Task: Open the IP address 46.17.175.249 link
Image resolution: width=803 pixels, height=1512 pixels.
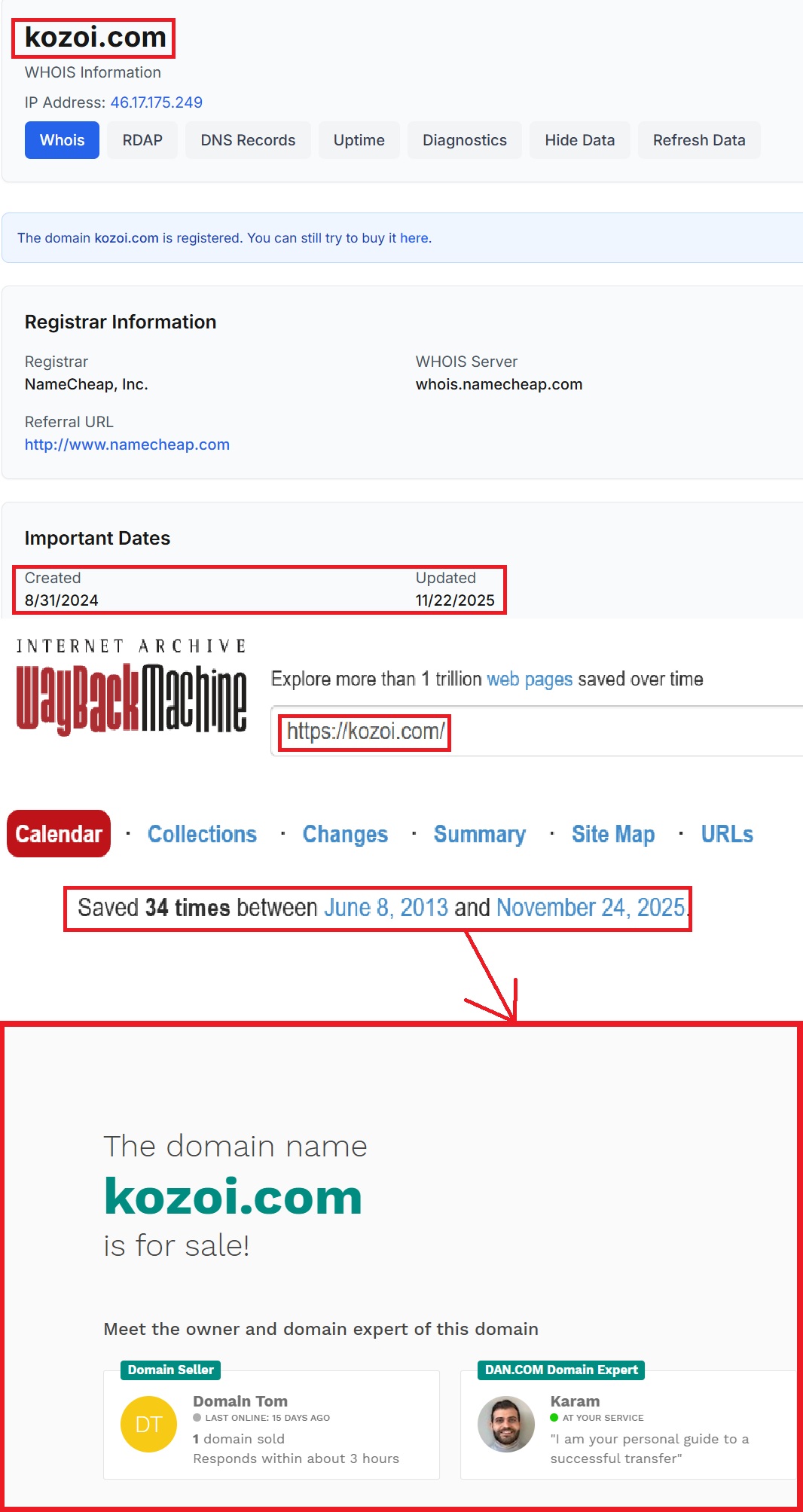Action: (156, 102)
